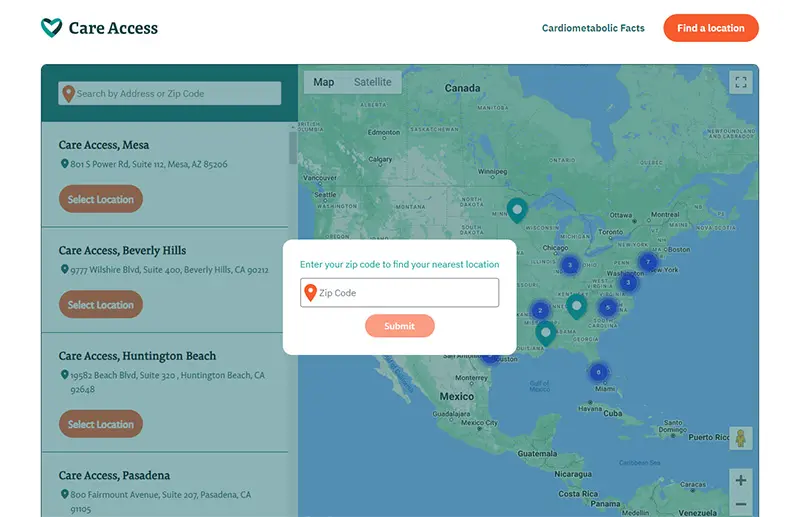This screenshot has height=517, width=800.
Task: Click the teal pin in Minnesota
Action: pos(517,210)
